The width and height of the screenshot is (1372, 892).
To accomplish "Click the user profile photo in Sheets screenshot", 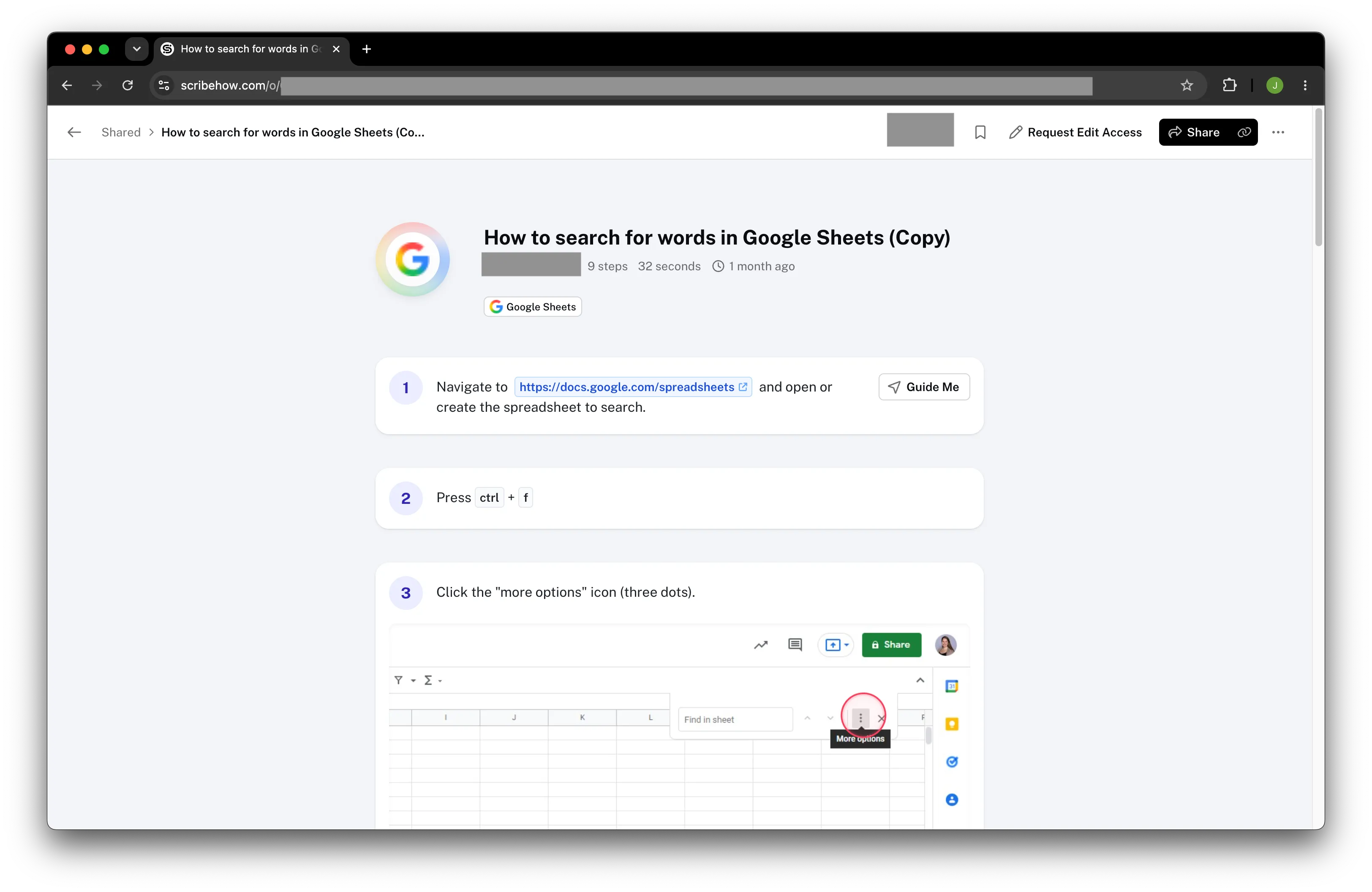I will click(945, 645).
